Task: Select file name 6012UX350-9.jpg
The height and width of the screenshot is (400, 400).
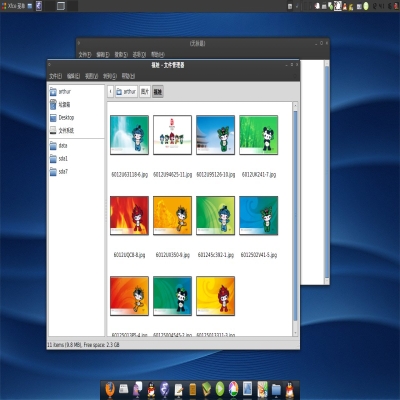Action: click(173, 255)
